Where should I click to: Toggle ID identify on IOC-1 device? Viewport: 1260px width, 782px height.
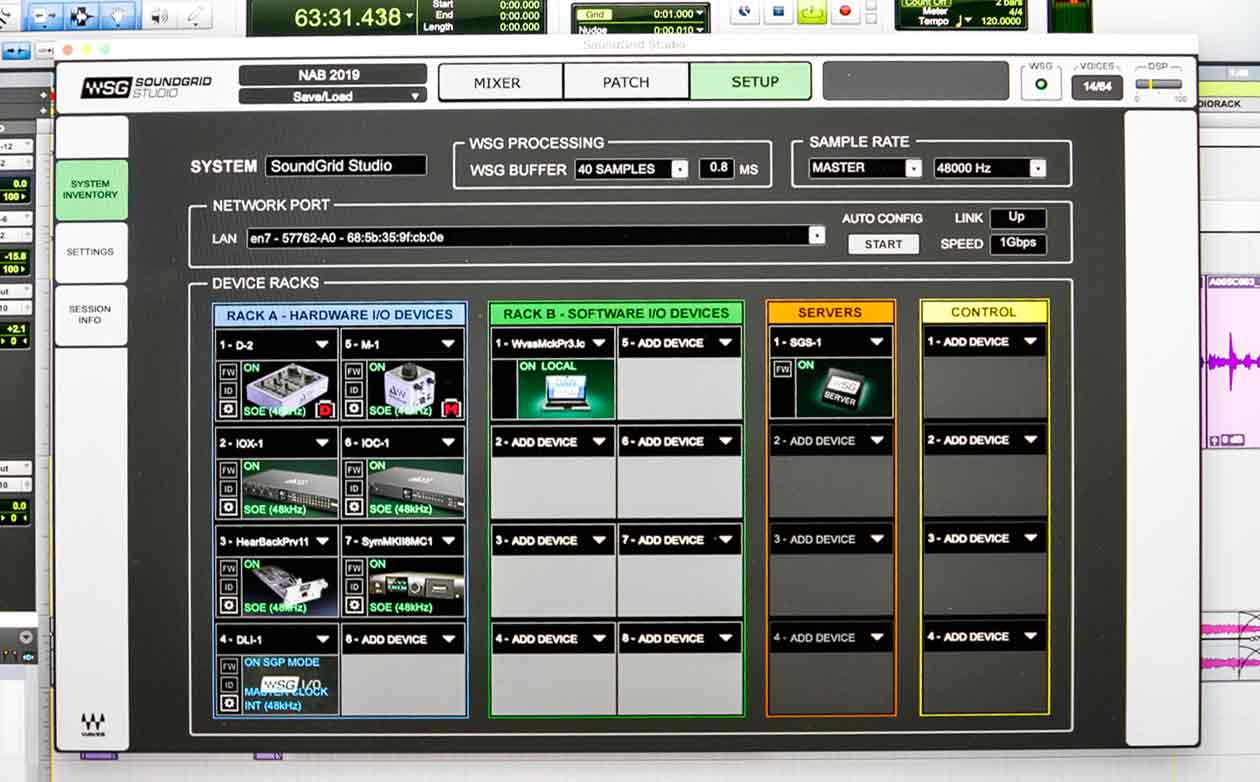pyautogui.click(x=354, y=488)
